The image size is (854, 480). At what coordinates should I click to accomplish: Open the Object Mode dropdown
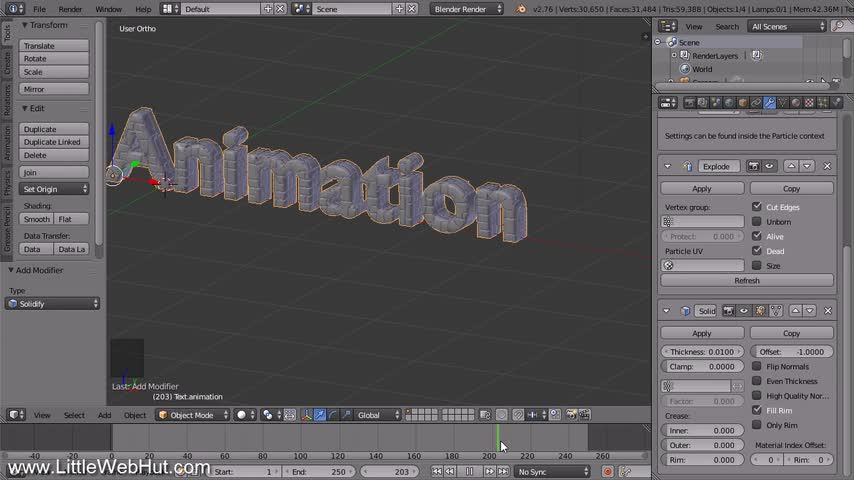tap(193, 415)
